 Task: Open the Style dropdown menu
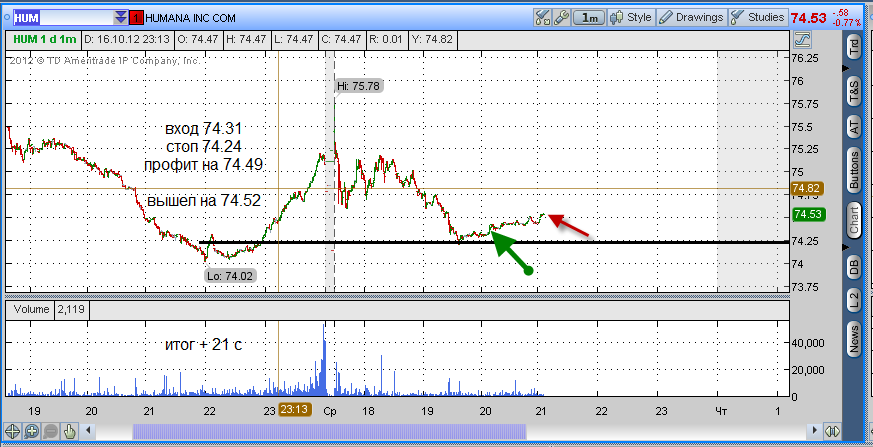tap(631, 18)
